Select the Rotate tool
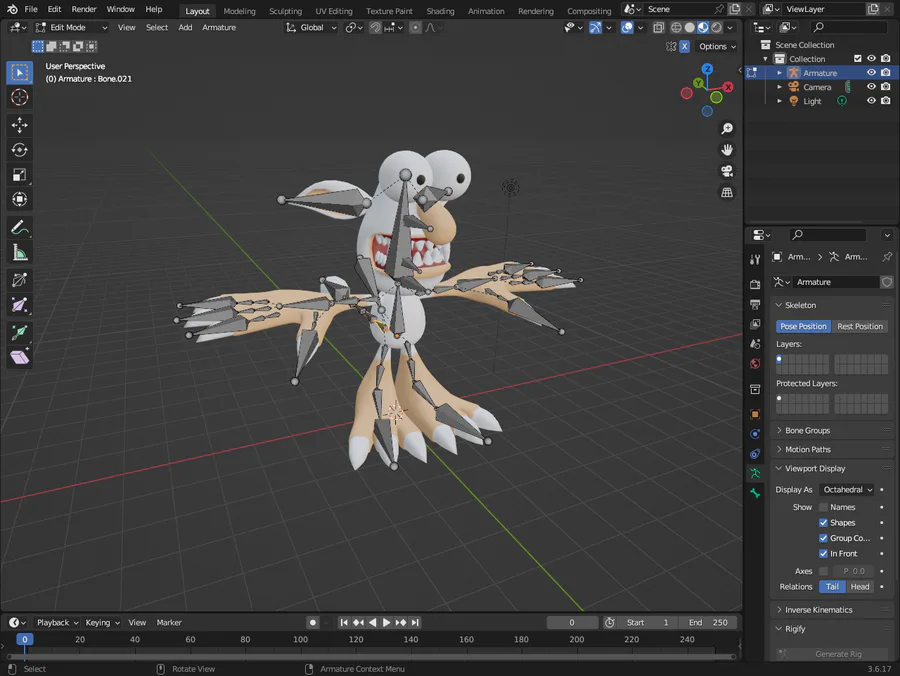Viewport: 900px width, 676px height. coord(20,150)
